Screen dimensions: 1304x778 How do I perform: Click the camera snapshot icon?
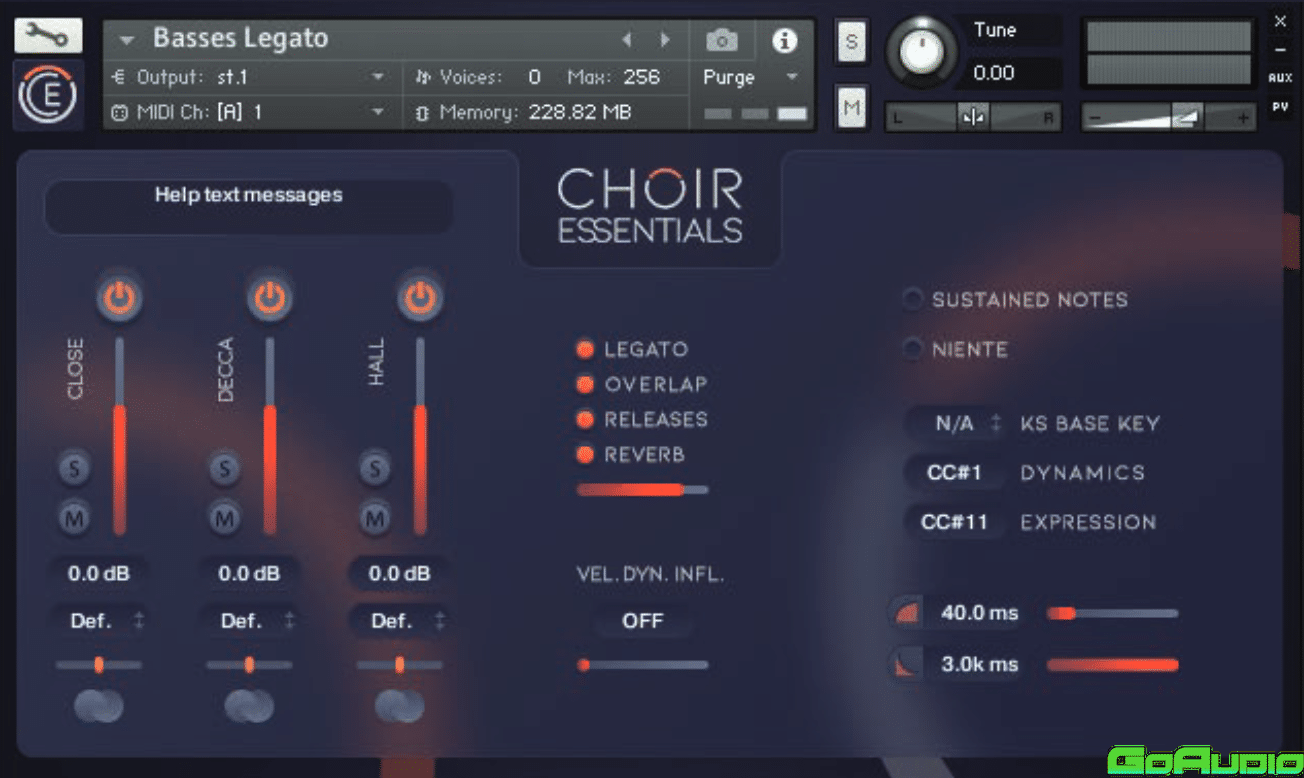(721, 40)
